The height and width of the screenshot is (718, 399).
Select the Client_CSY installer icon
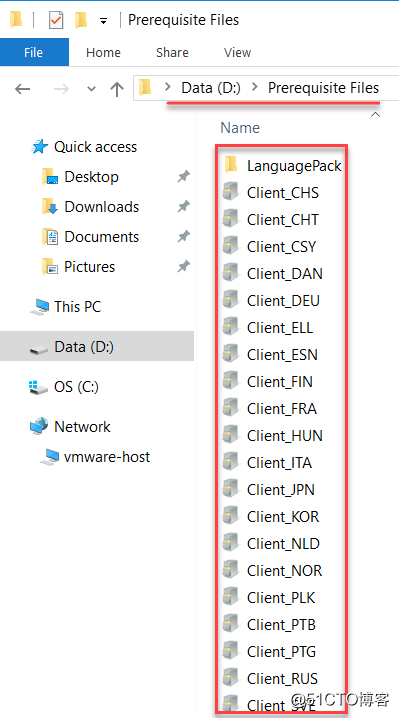[231, 246]
